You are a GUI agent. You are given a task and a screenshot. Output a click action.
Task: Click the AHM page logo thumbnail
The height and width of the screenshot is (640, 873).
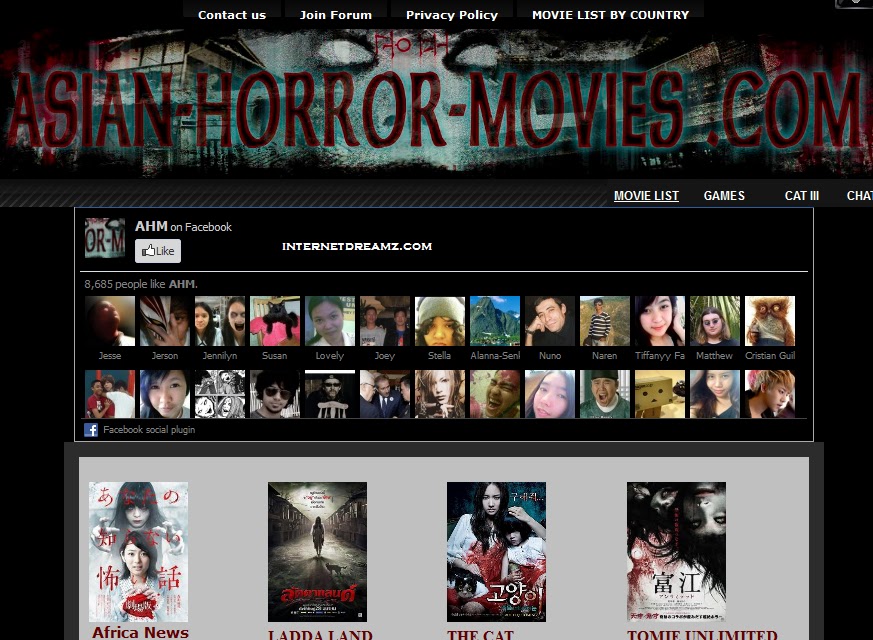105,238
